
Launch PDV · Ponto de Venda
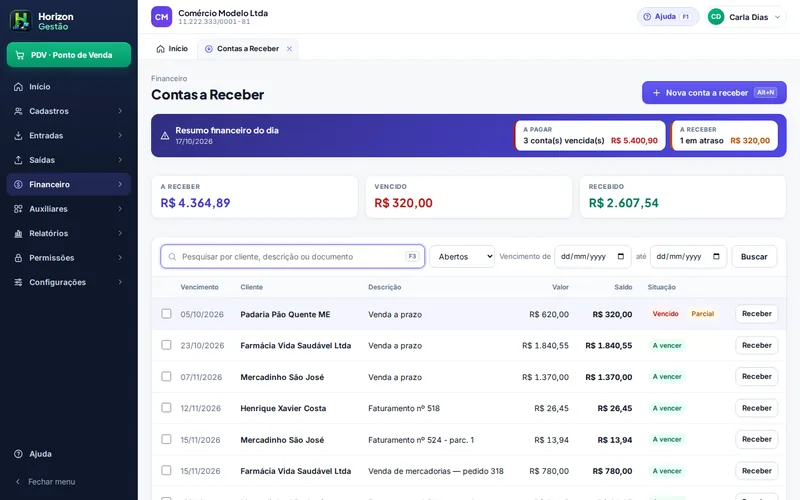tap(69, 55)
